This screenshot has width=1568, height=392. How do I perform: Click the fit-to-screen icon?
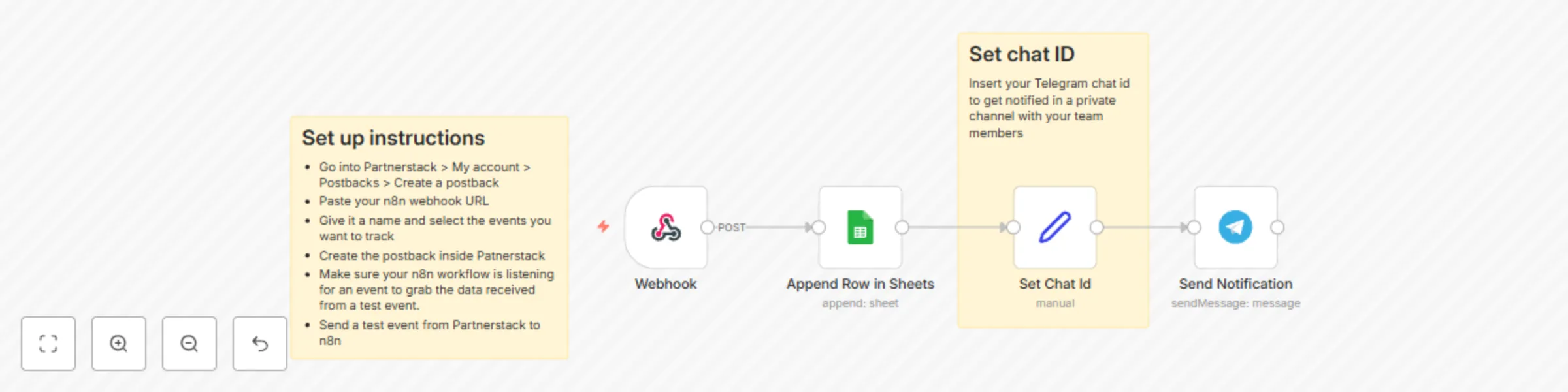coord(48,343)
